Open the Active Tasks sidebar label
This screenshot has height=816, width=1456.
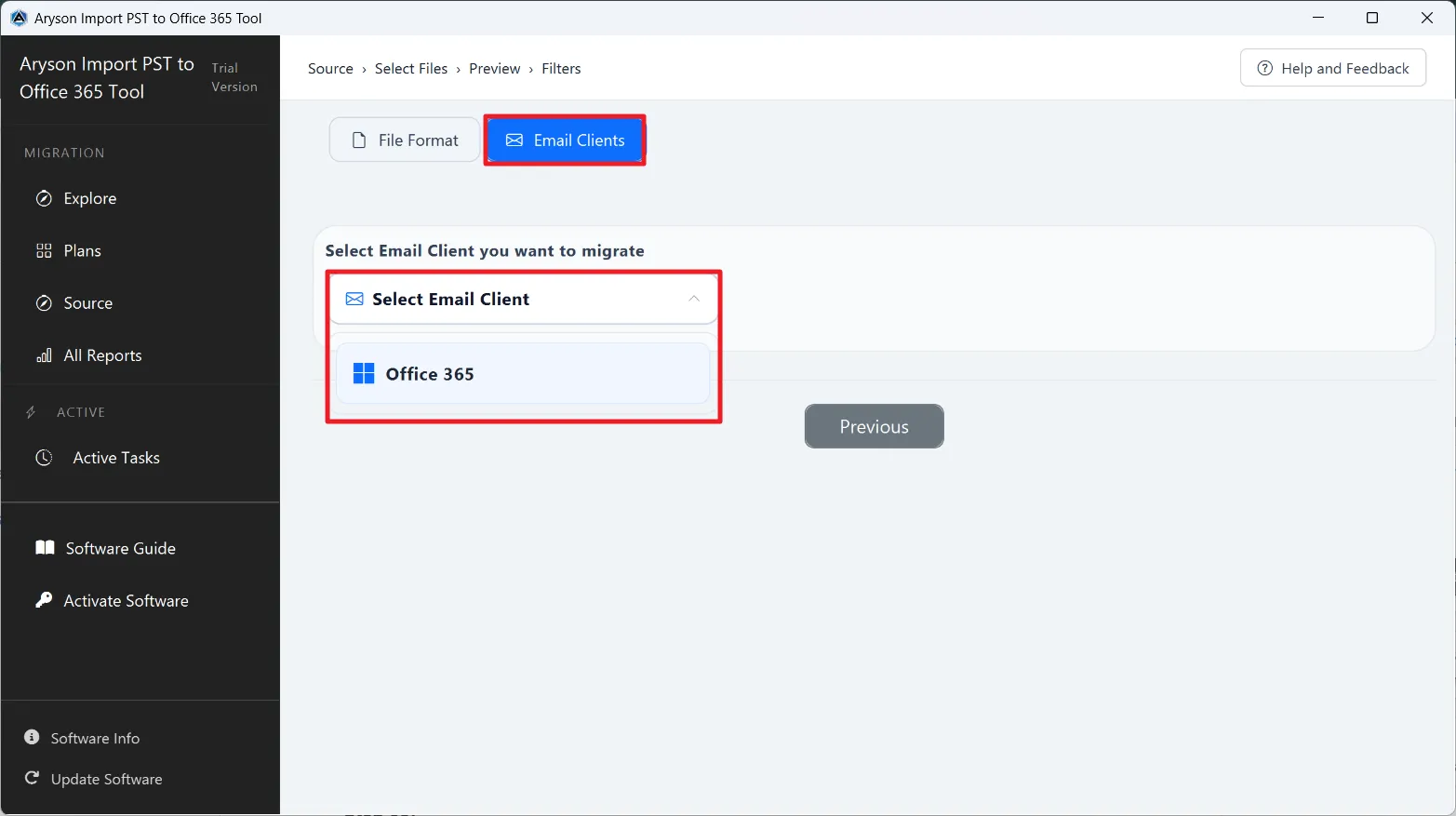[116, 458]
